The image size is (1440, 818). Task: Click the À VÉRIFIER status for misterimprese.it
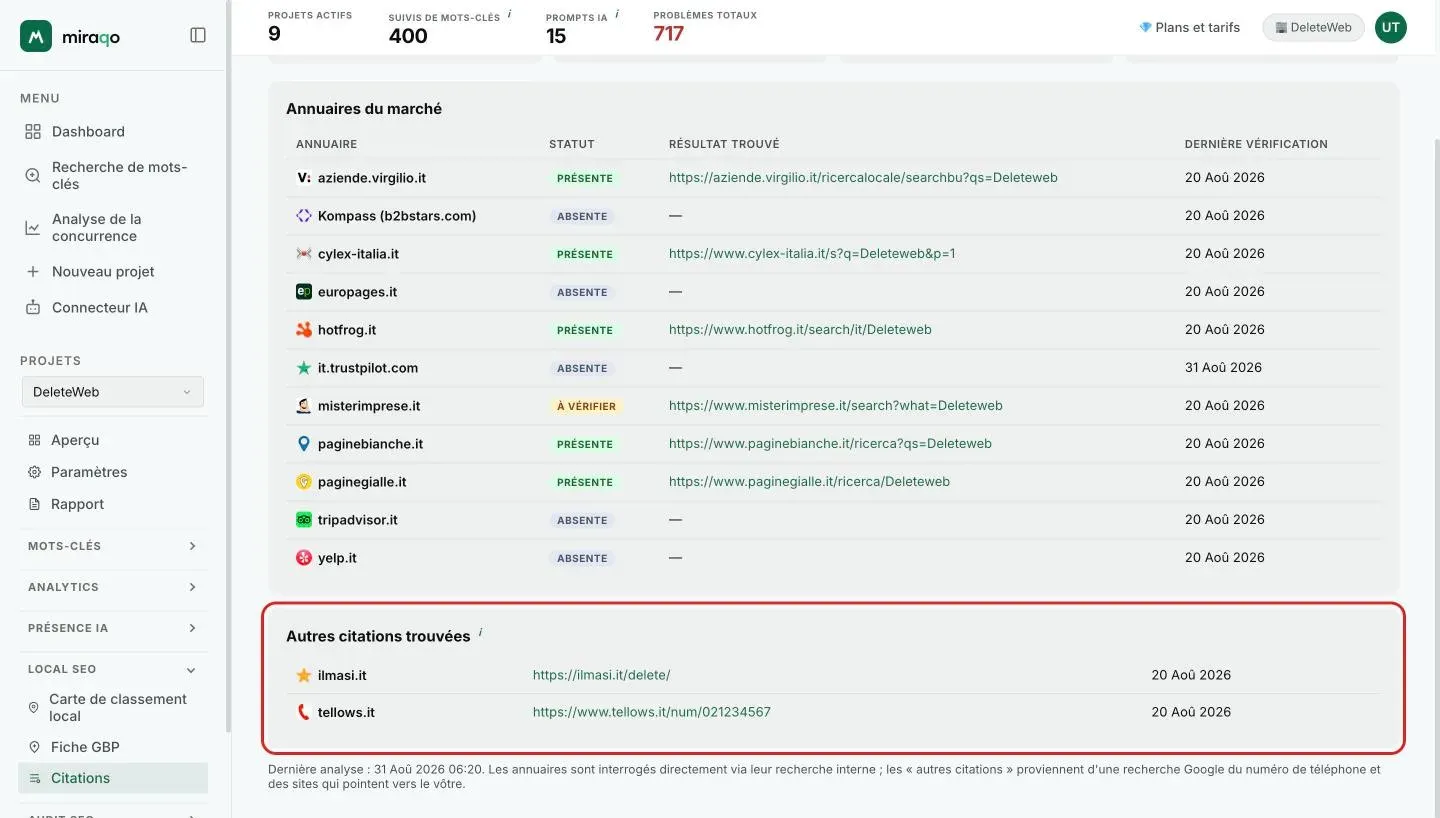[x=586, y=406]
